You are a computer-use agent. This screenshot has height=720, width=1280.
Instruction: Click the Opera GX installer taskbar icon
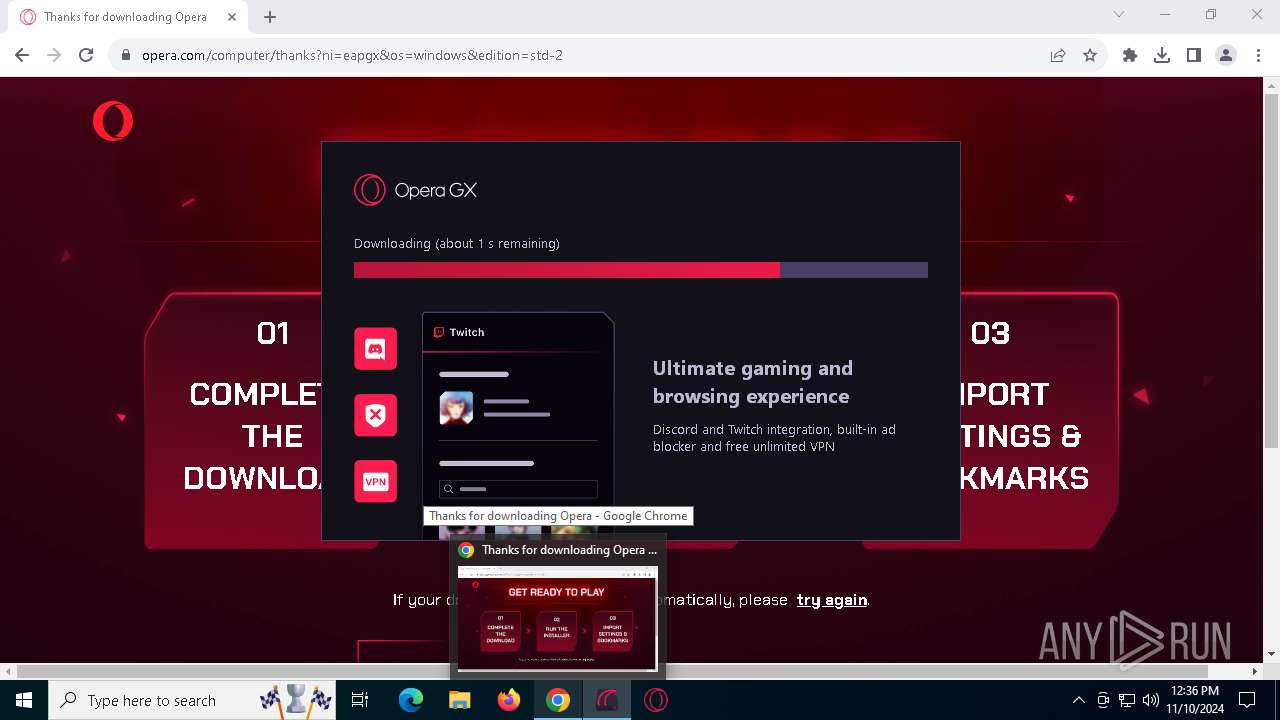coord(607,700)
